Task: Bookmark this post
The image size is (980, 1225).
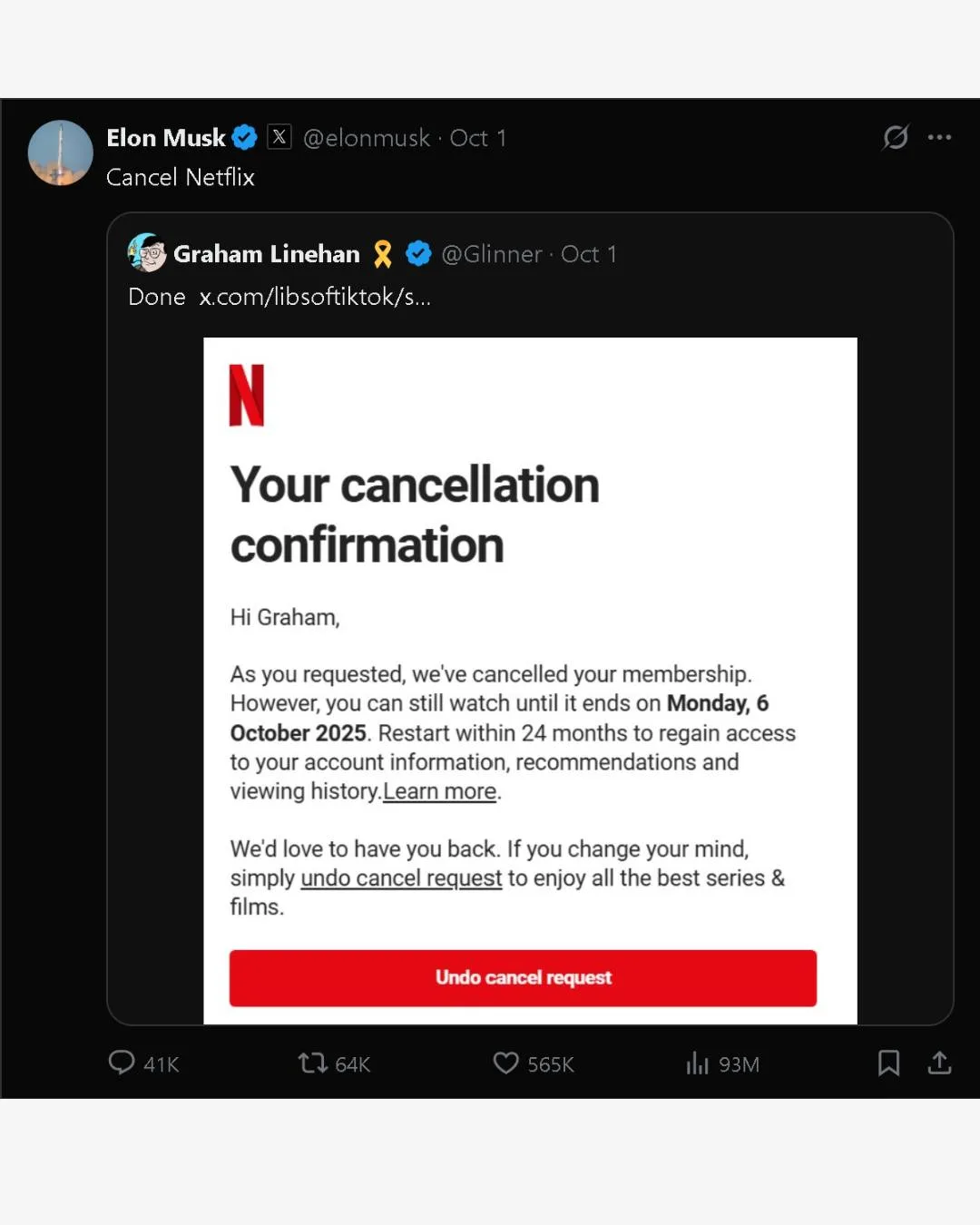Action: (x=888, y=1063)
